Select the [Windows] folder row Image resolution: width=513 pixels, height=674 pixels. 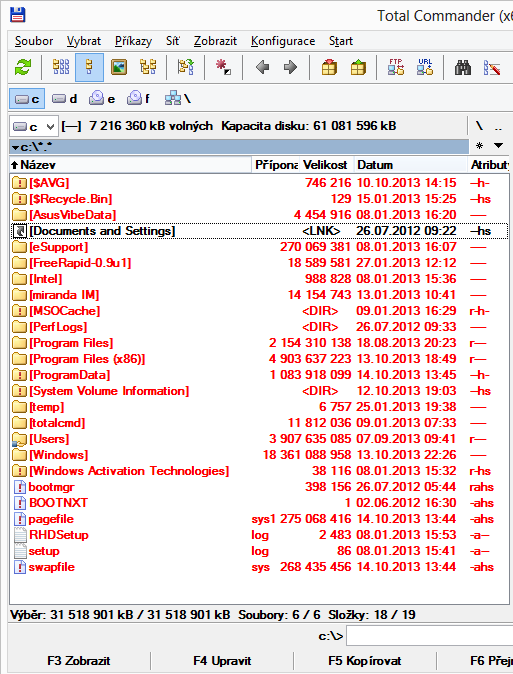pyautogui.click(x=259, y=455)
